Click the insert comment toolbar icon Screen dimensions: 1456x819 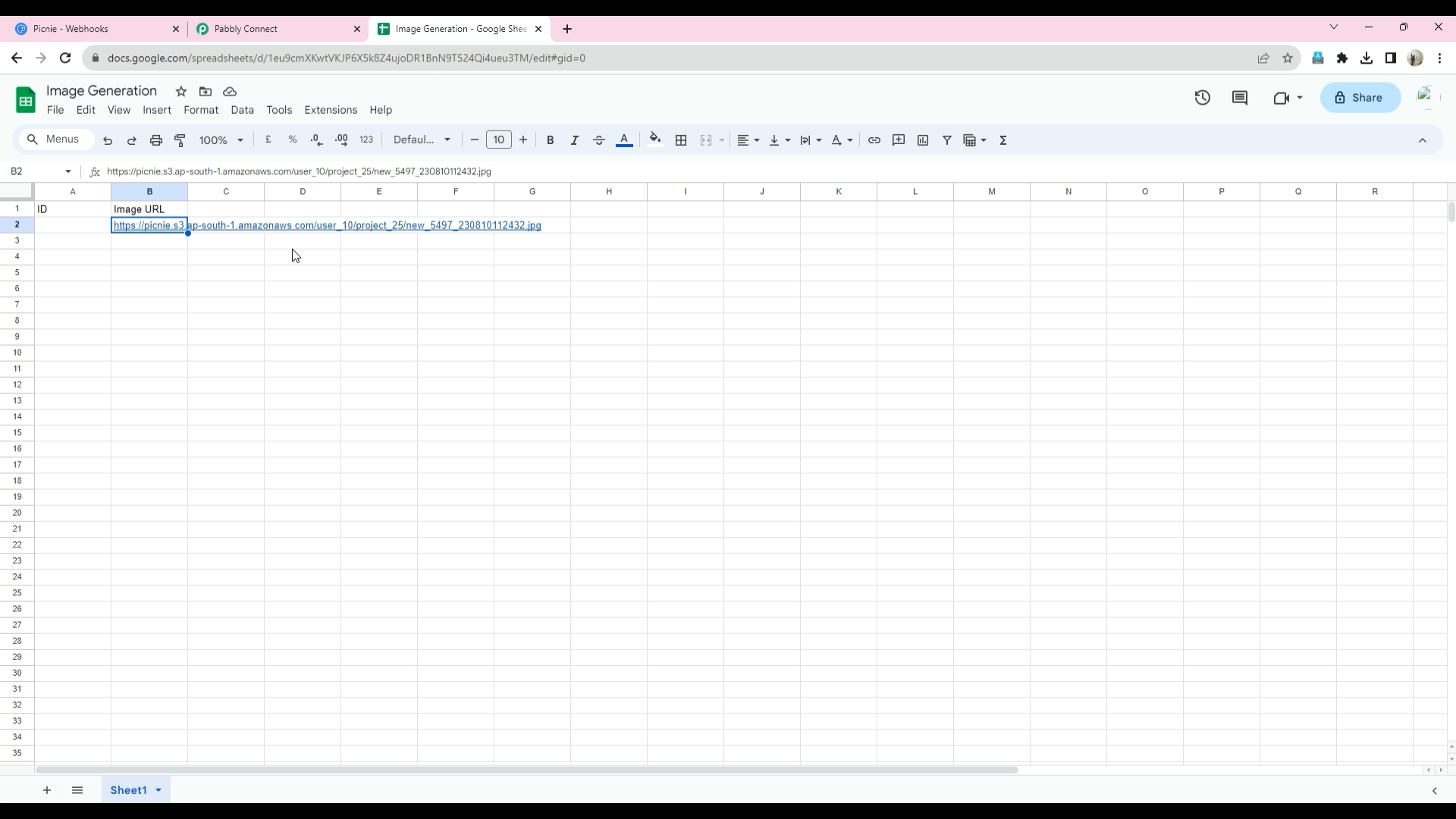(x=899, y=140)
